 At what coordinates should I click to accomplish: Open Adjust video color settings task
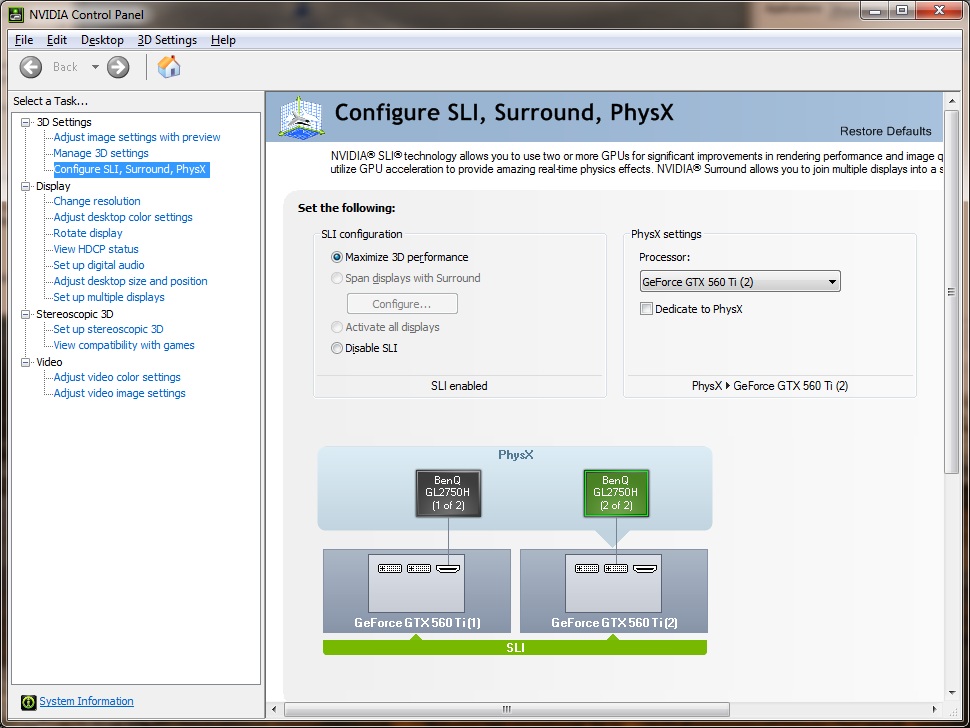coord(117,377)
